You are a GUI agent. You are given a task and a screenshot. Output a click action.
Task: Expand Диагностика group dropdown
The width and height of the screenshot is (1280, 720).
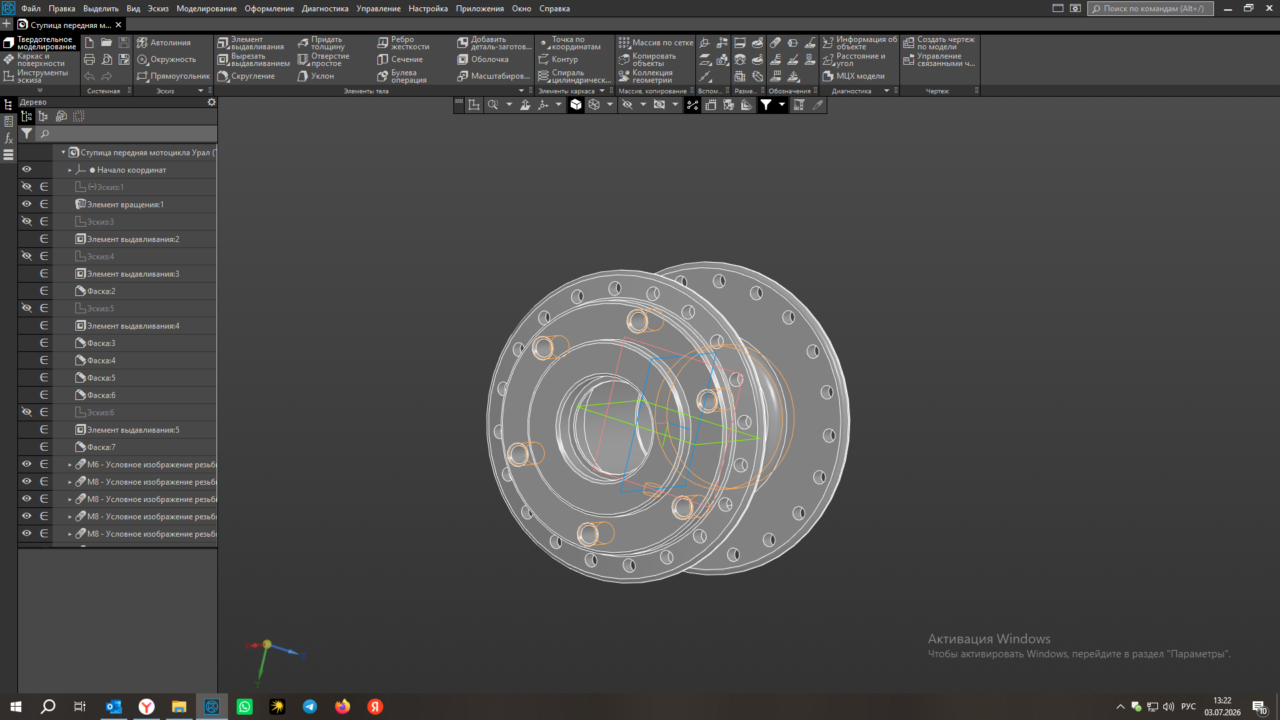[887, 91]
